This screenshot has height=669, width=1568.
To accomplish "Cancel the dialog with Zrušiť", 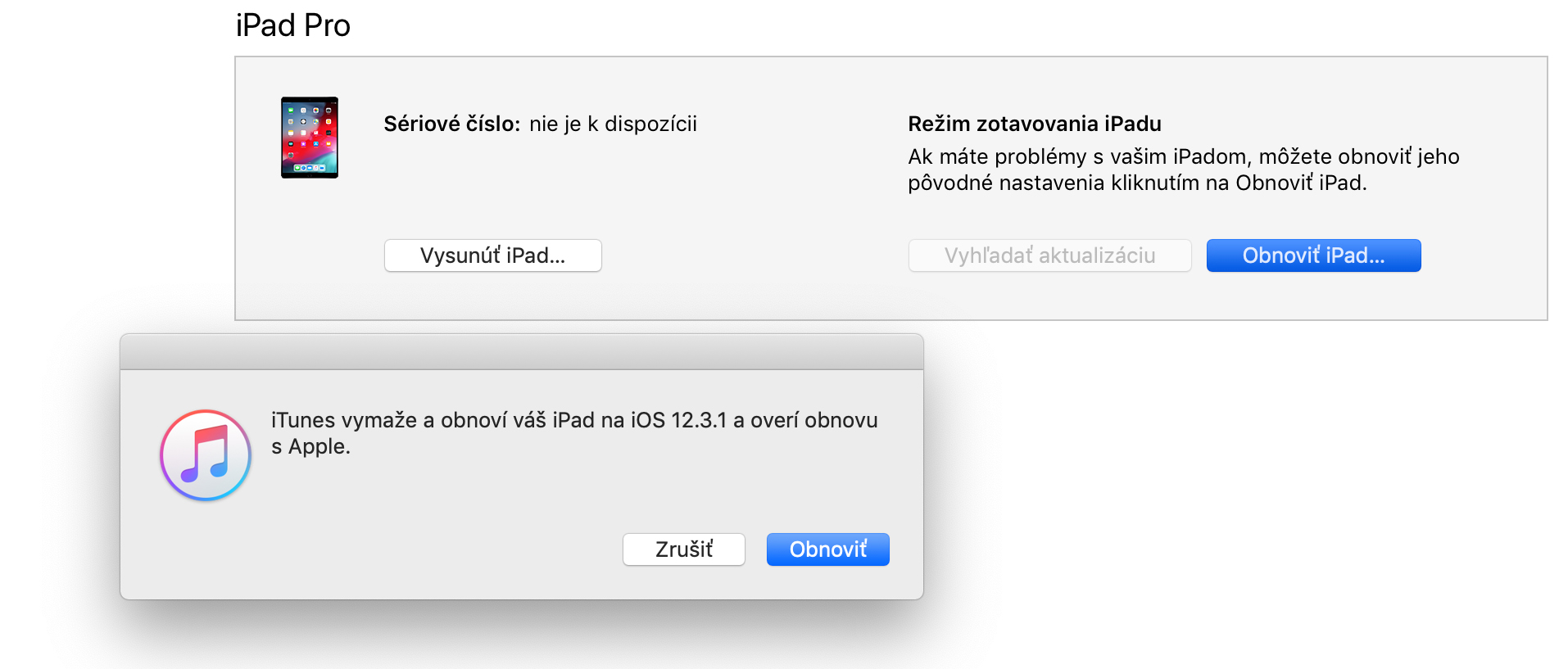I will [684, 549].
